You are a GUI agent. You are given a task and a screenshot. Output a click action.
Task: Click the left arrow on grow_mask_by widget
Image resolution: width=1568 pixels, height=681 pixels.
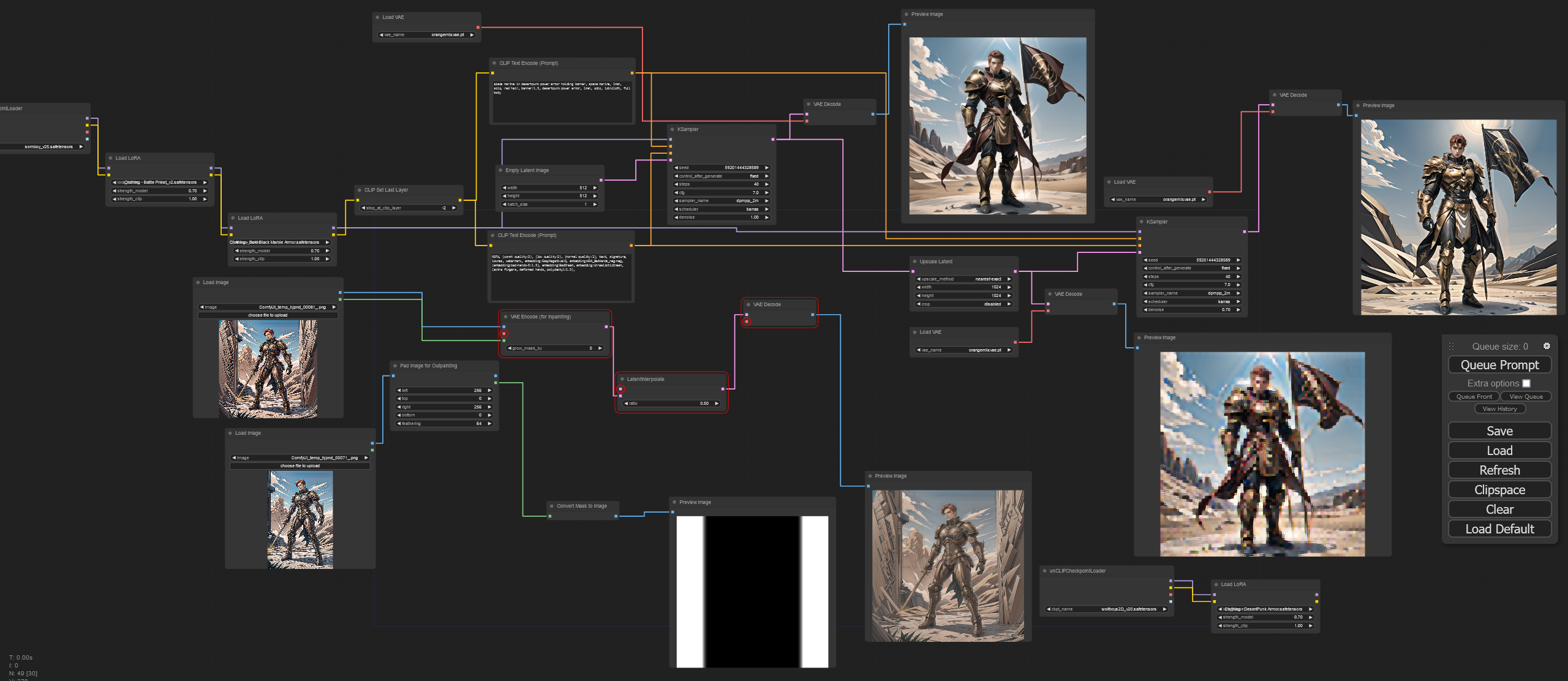510,348
